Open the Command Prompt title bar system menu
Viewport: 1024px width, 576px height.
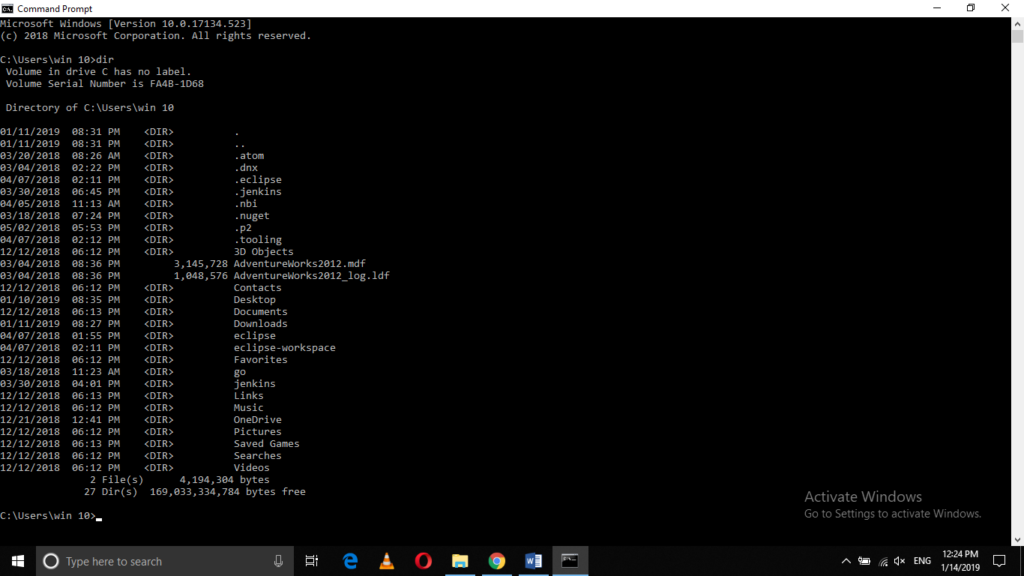[x=8, y=8]
